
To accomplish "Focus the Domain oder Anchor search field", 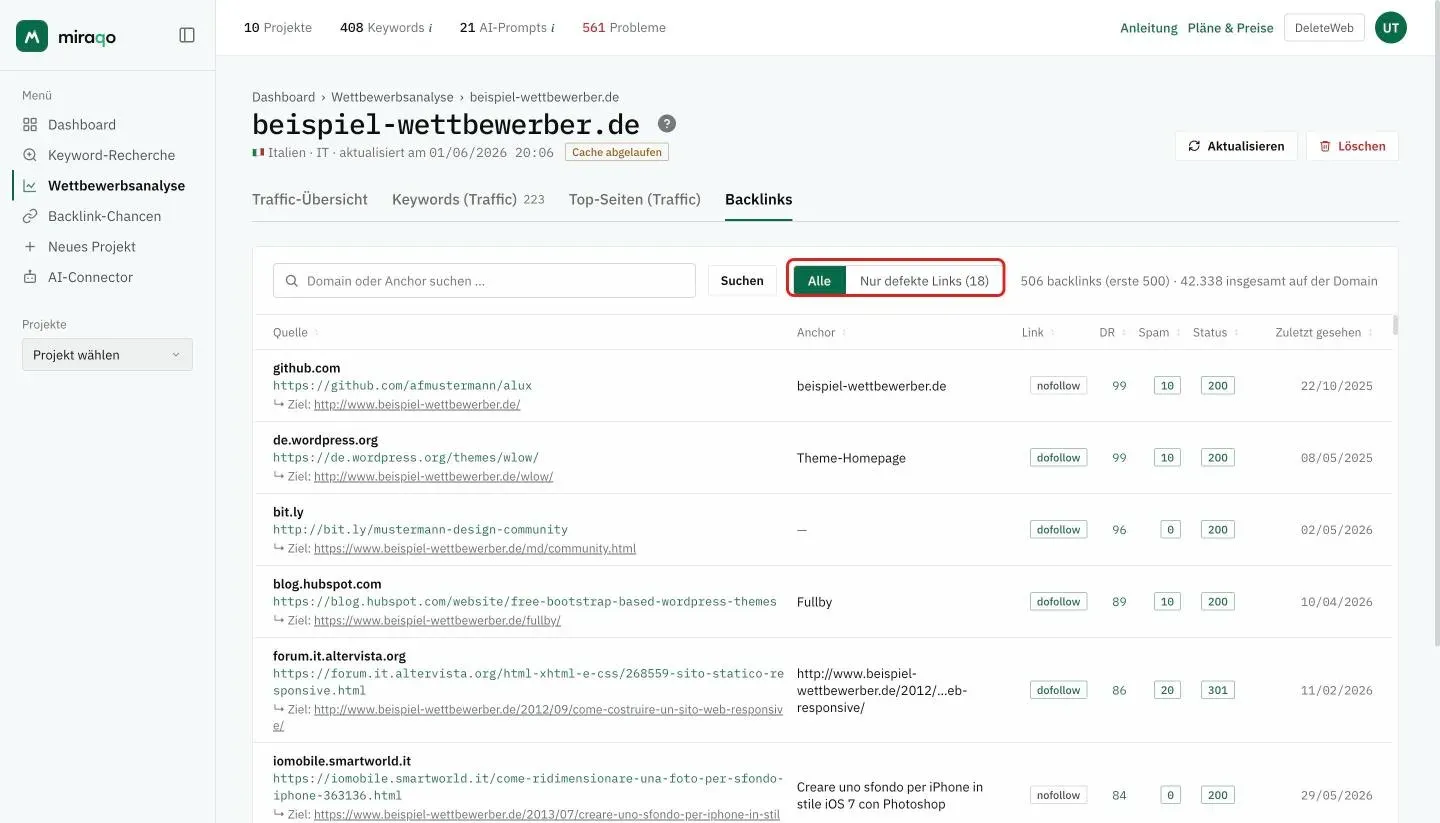I will pos(484,281).
